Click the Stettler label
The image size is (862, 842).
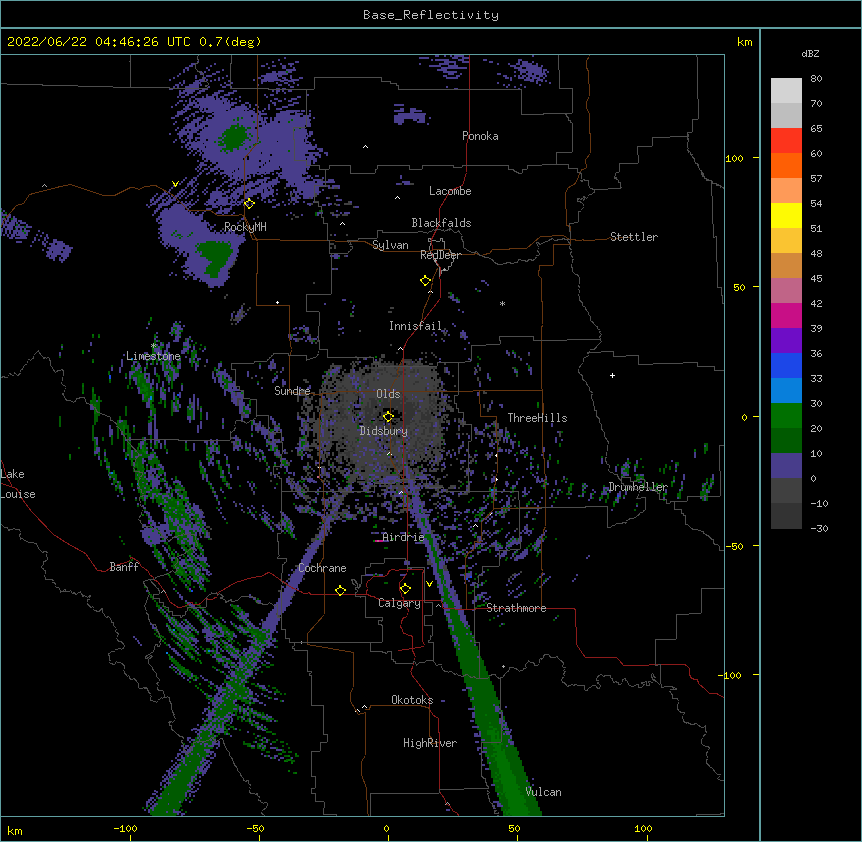(633, 237)
